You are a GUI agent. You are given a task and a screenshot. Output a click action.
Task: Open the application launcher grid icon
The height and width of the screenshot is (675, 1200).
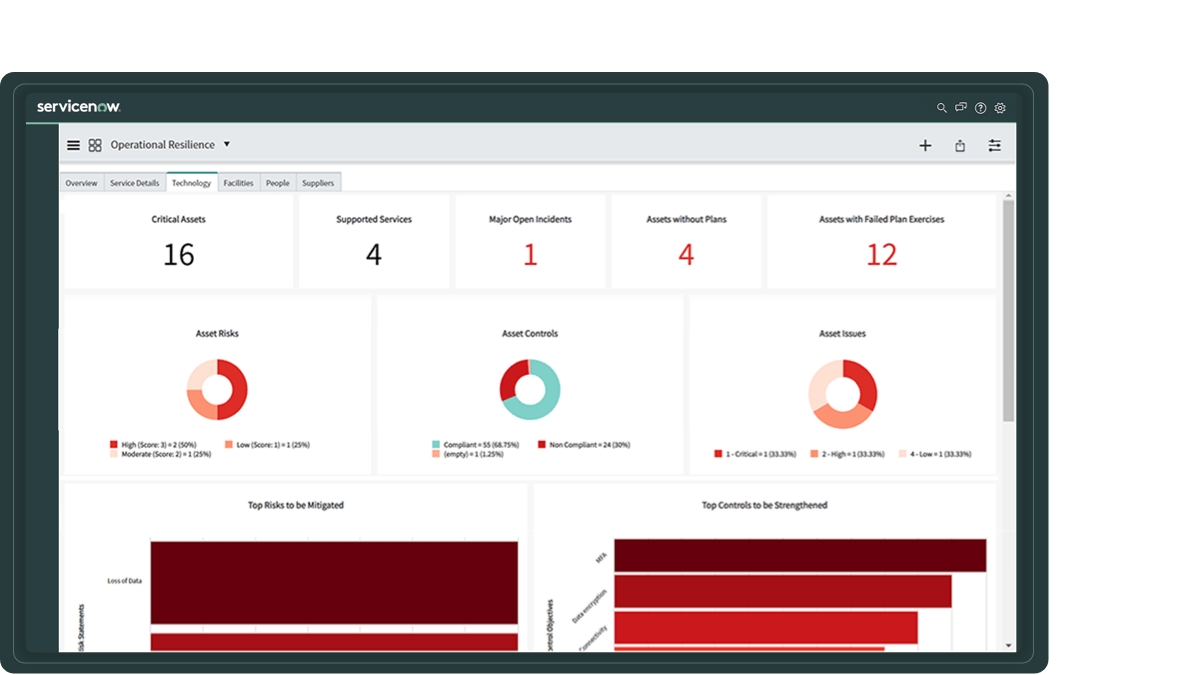95,144
